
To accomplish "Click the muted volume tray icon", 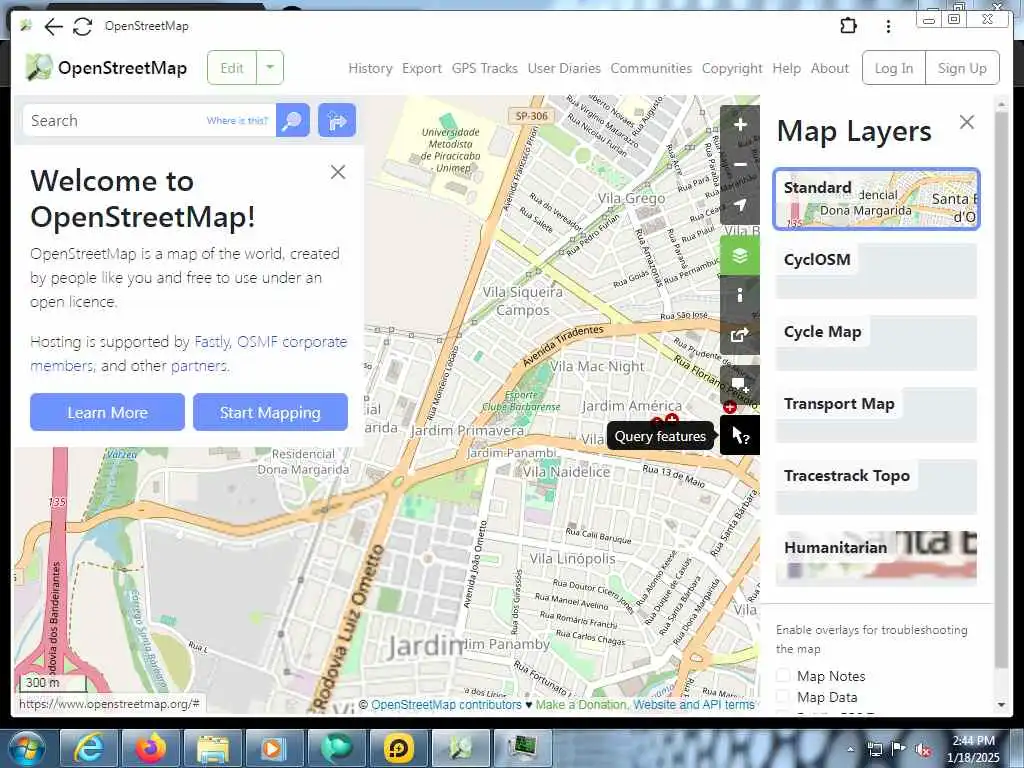I will point(923,750).
